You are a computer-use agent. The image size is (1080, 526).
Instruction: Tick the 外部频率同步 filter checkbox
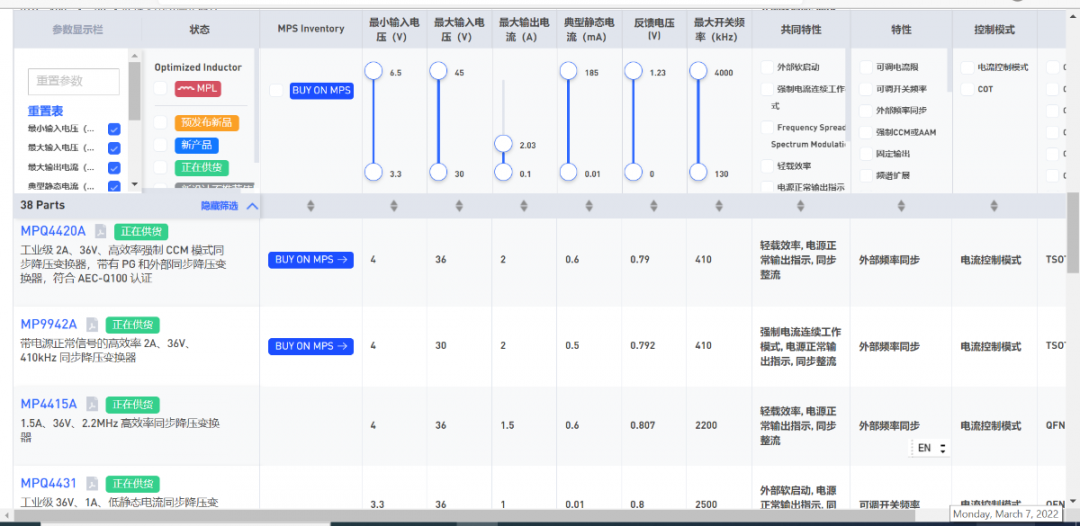click(x=866, y=110)
